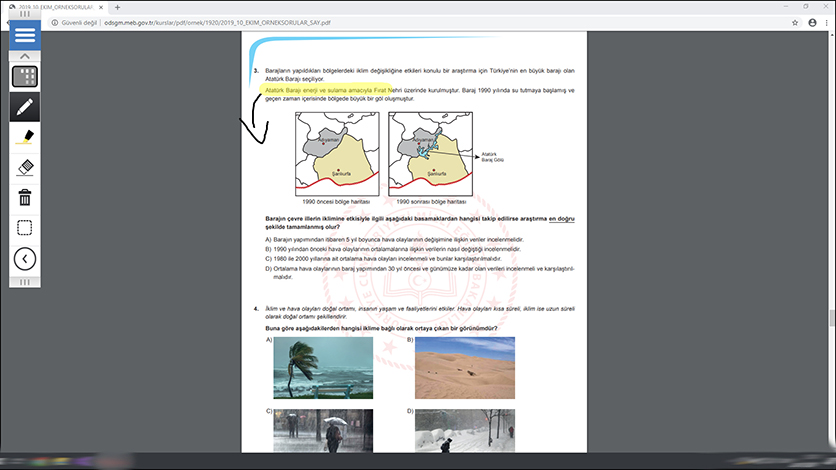Click the trash can to clear annotations

tap(25, 197)
